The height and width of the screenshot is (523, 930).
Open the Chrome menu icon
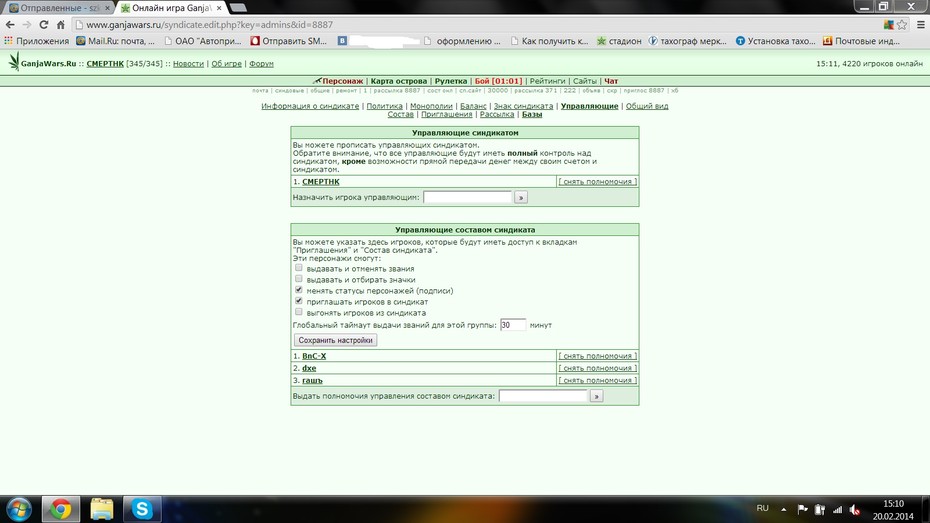coord(921,25)
